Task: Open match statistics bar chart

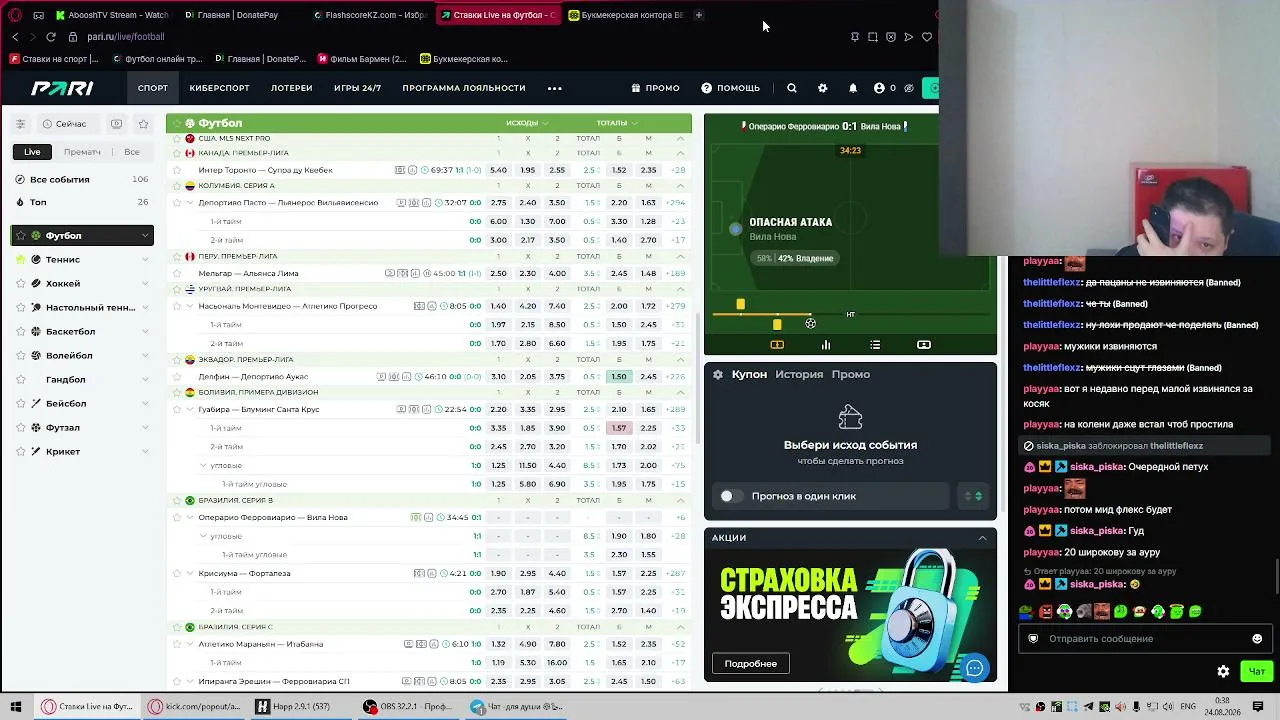Action: click(826, 345)
